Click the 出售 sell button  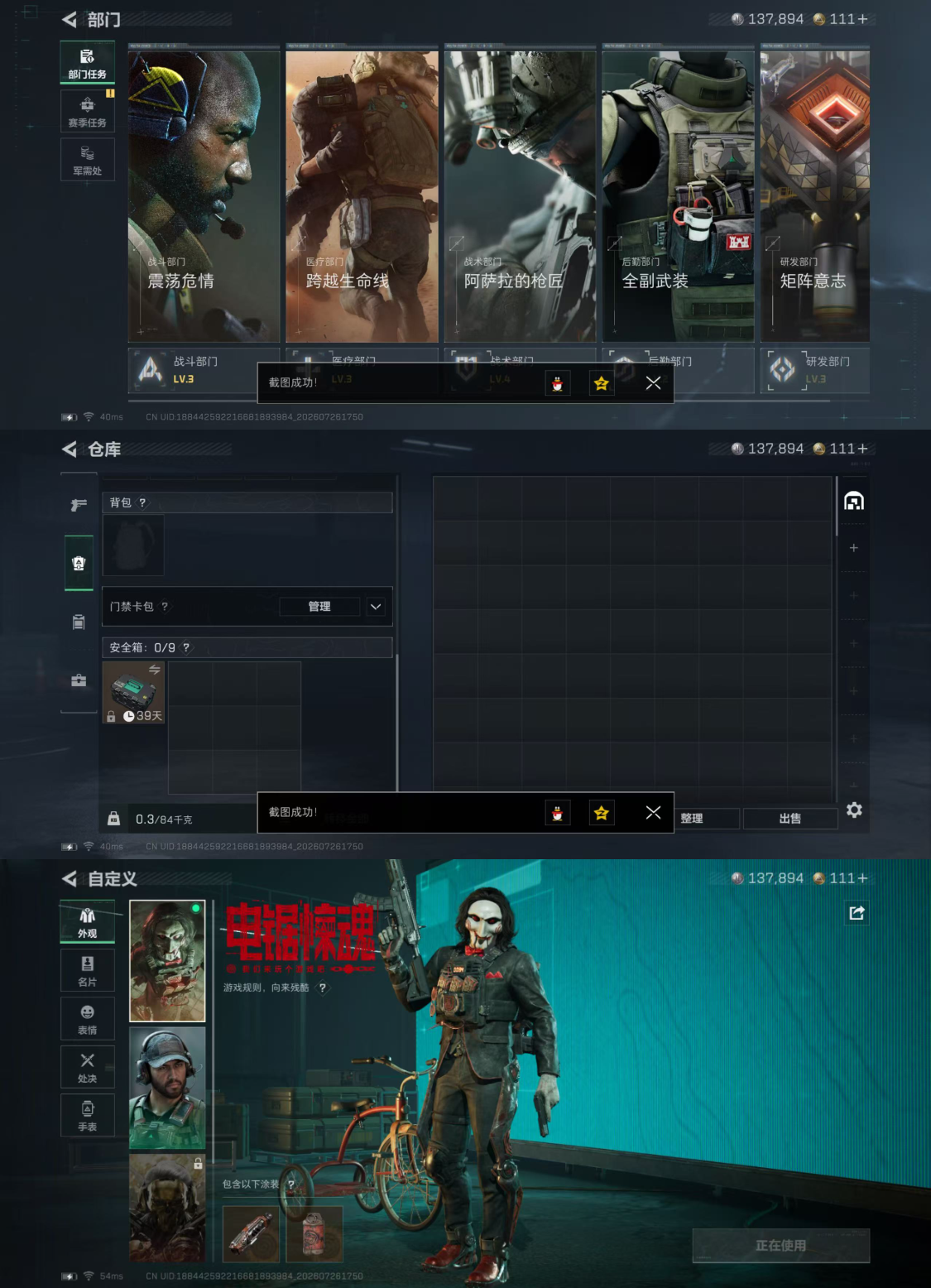(790, 819)
